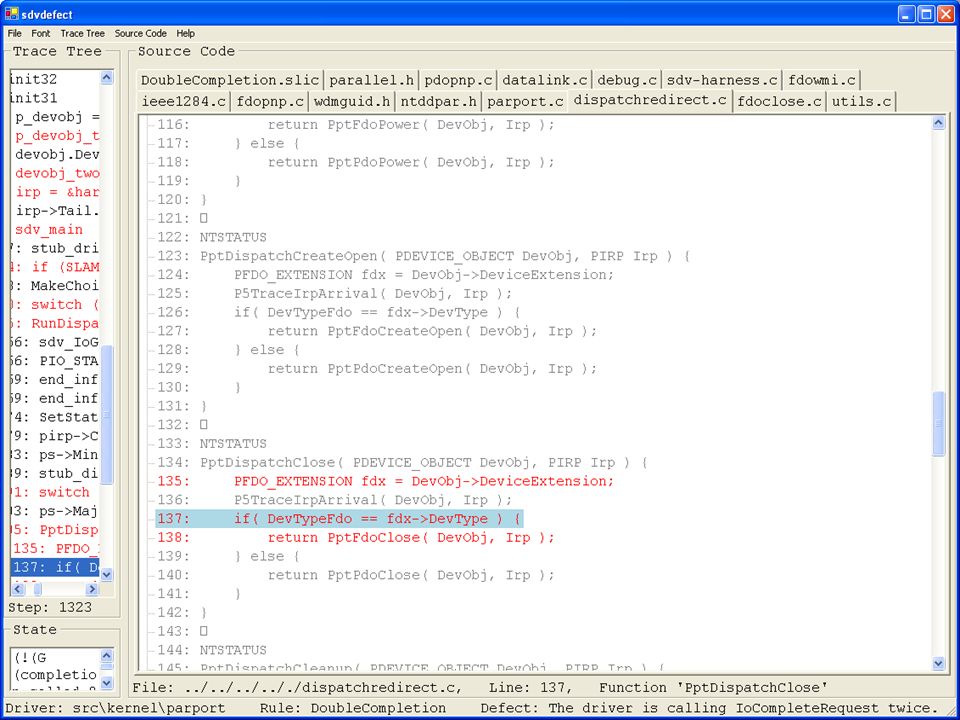960x720 pixels.
Task: Select highlighted trace row '137: if('
Action: pyautogui.click(x=55, y=568)
